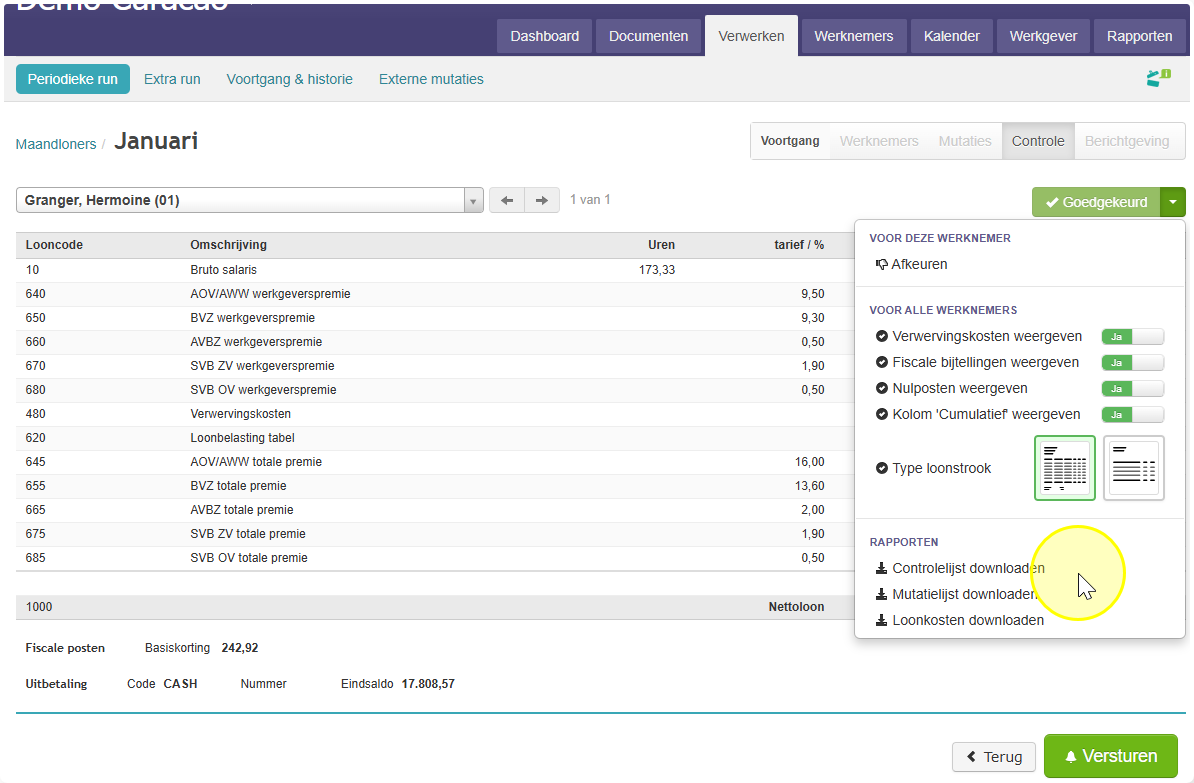Select the Mutaties step
The image size is (1194, 783).
coord(965,141)
